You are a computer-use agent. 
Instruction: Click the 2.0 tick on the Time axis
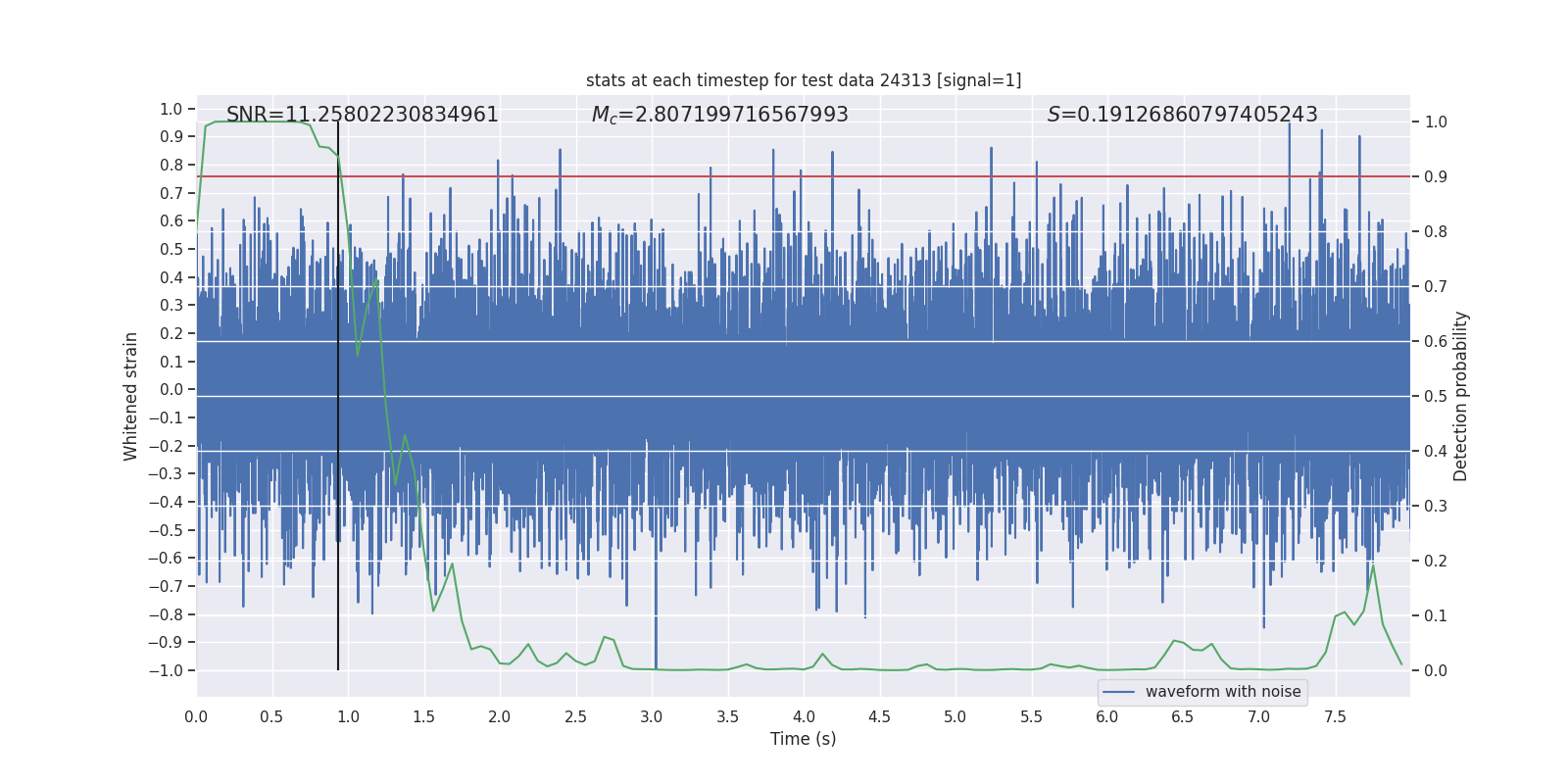pos(500,716)
